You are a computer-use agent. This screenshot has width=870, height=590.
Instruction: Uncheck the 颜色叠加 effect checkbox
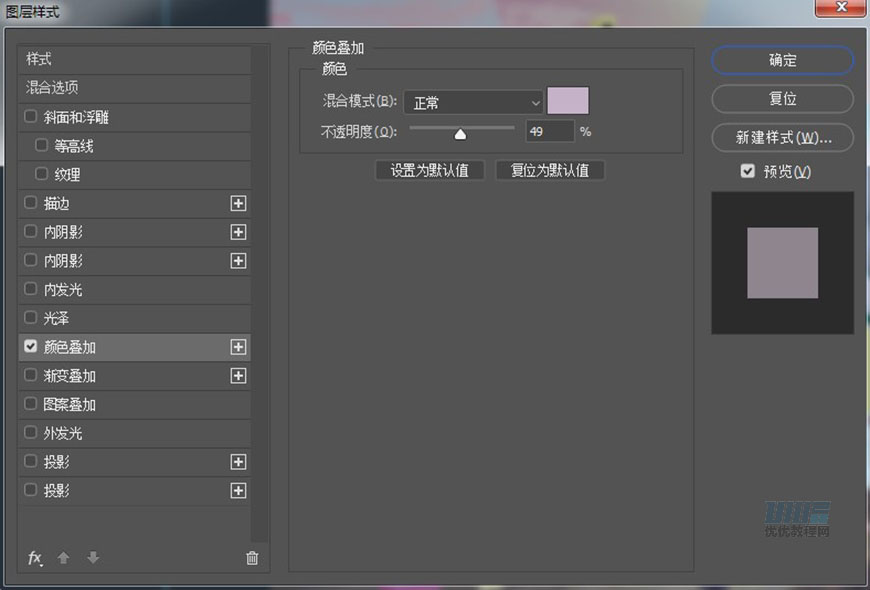tap(31, 347)
